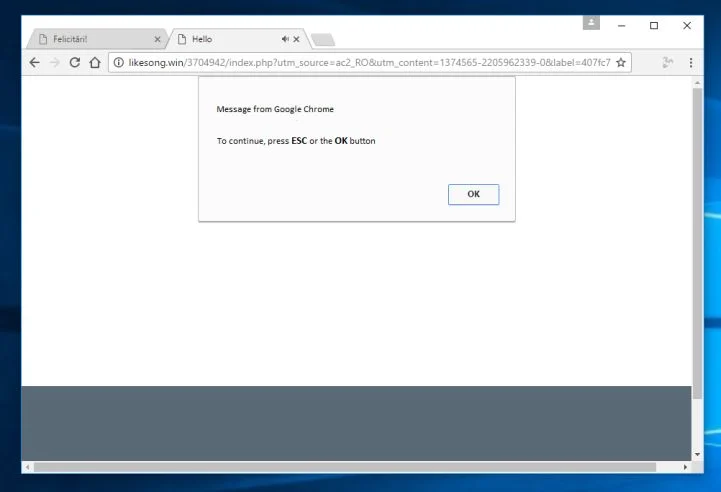
Task: Select the Hello tab
Action: 238,39
